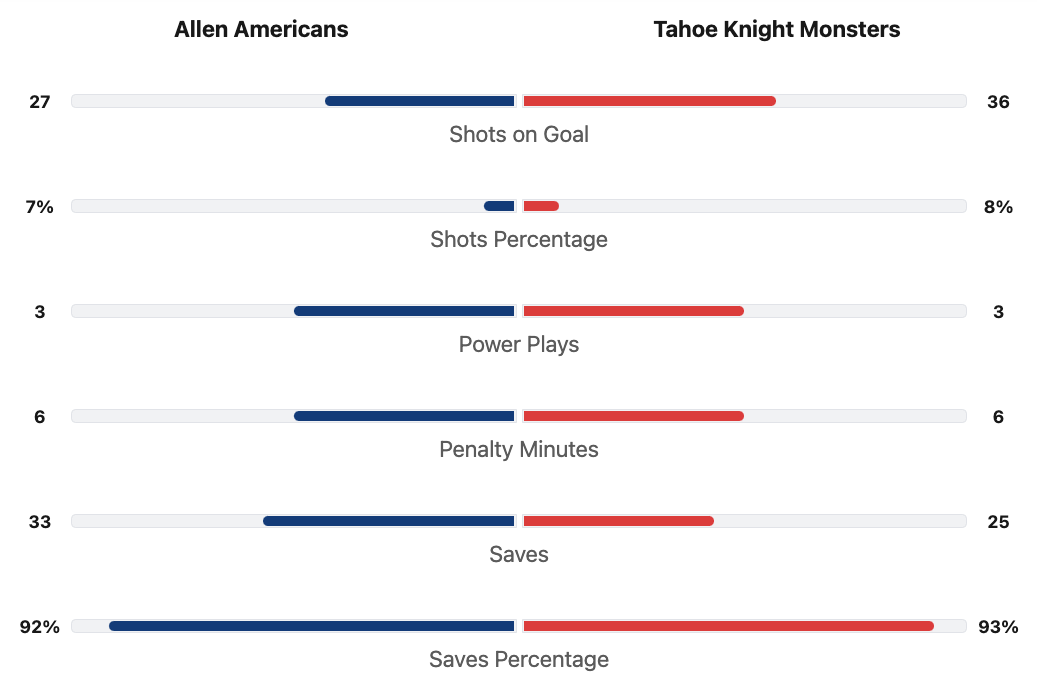Select the Power Plays label
The height and width of the screenshot is (686, 1037).
(x=518, y=344)
